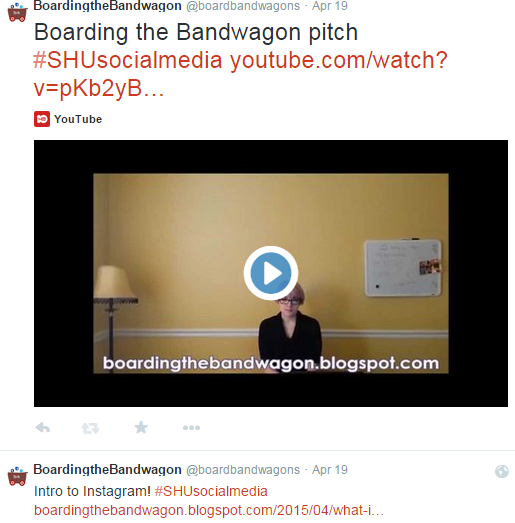The width and height of the screenshot is (515, 523).
Task: Open @boardbandwagons handle on the first tweet
Action: pyautogui.click(x=243, y=6)
